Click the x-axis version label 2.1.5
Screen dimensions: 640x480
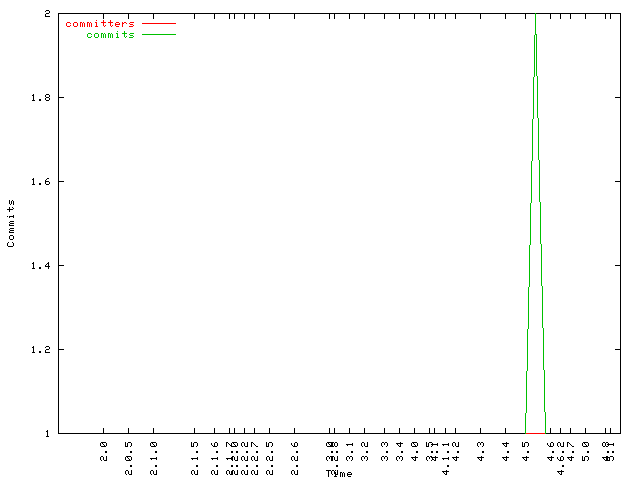click(195, 453)
